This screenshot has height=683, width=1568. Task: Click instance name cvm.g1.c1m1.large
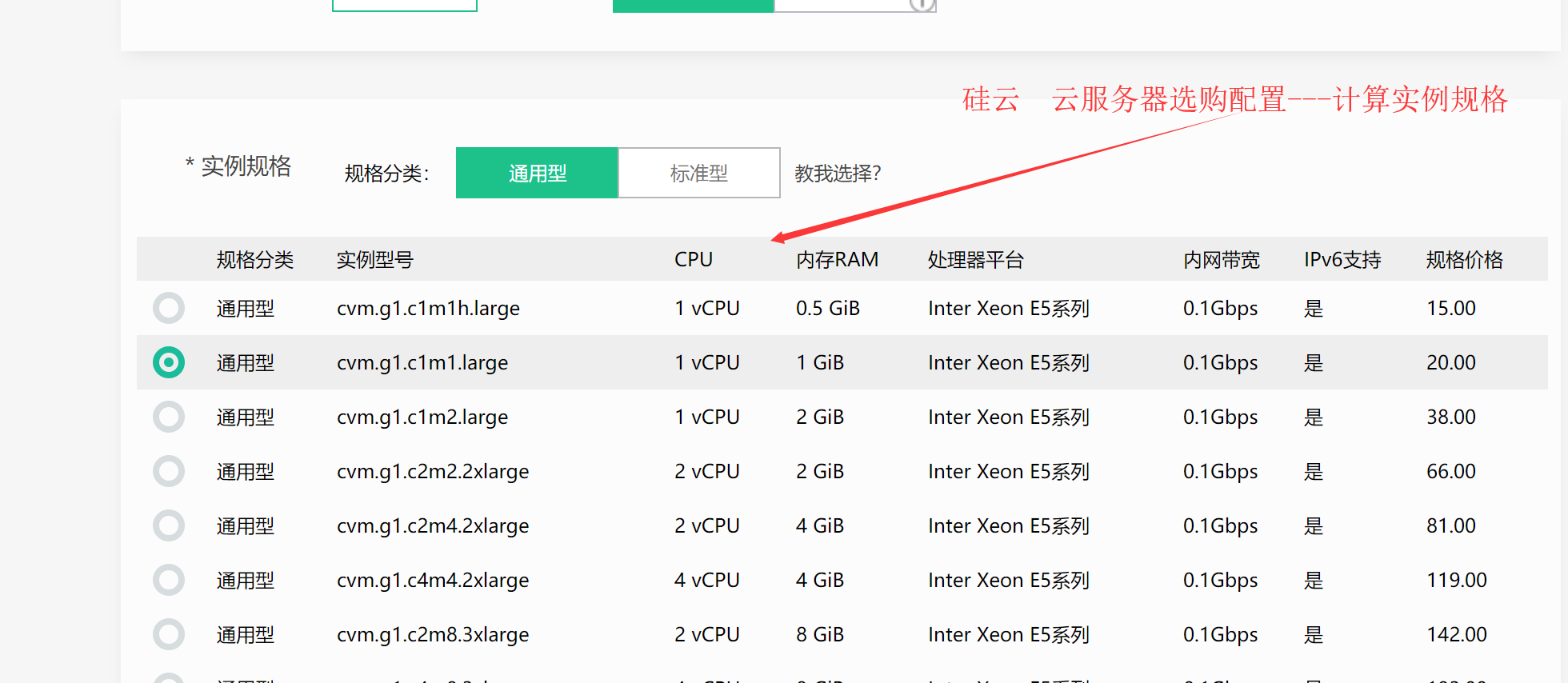[x=422, y=363]
